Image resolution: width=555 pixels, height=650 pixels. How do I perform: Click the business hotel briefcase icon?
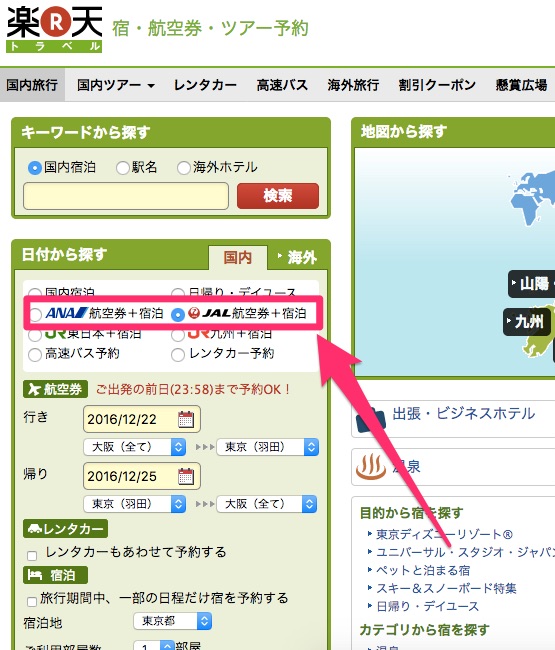pos(371,420)
